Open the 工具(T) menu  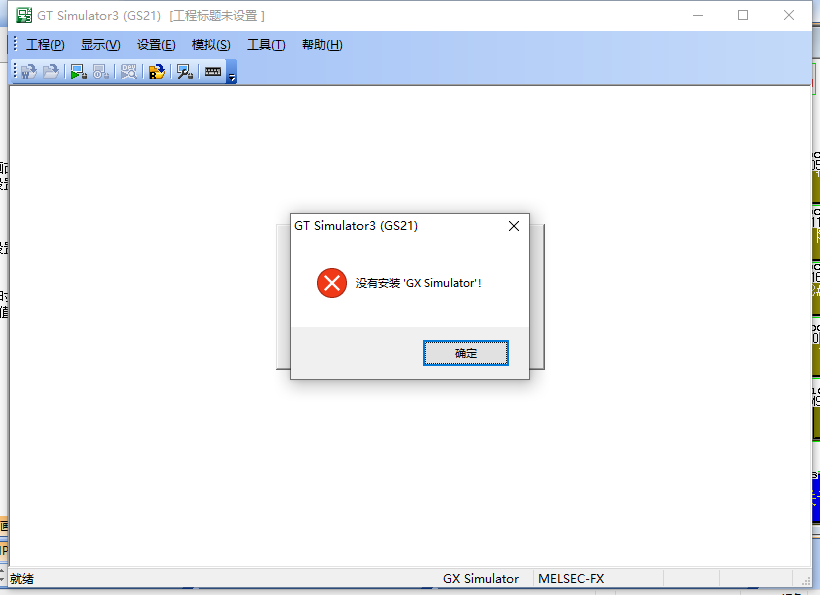point(266,45)
